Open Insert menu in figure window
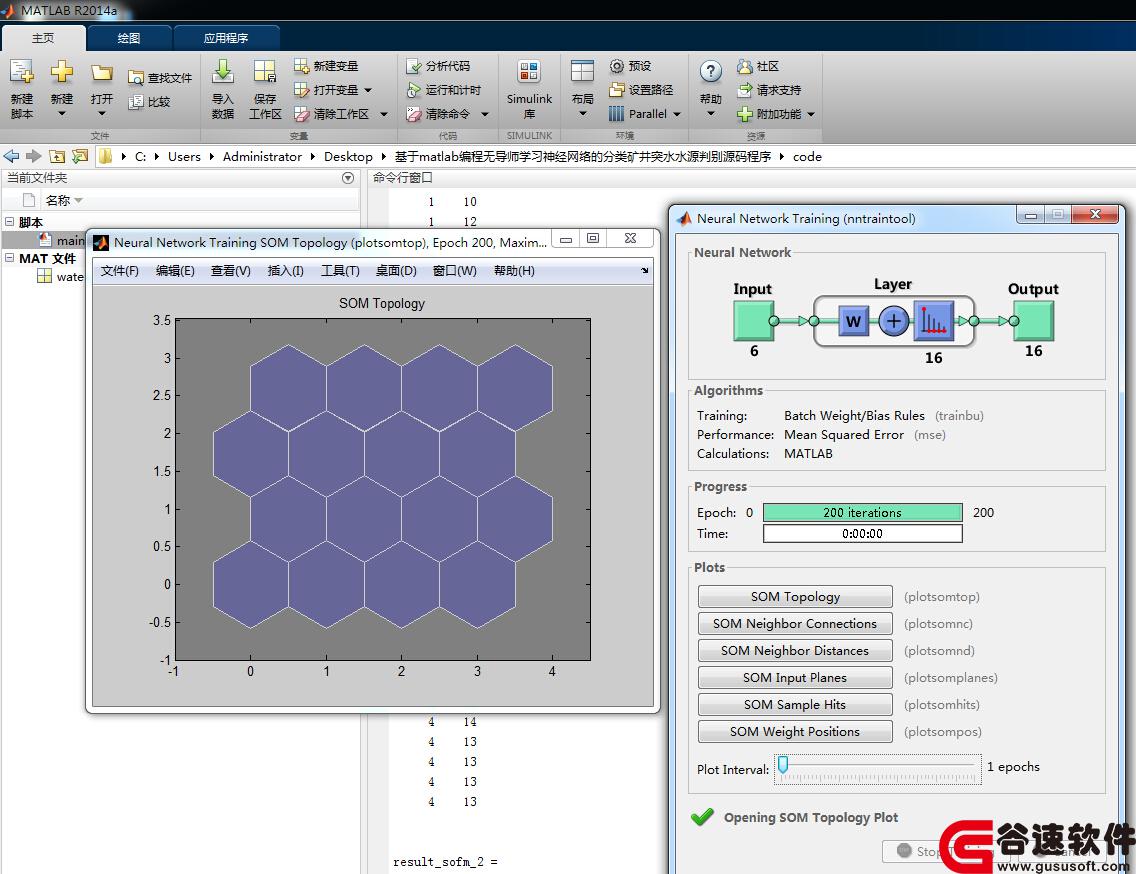Screen dimensions: 1136x874 point(285,271)
